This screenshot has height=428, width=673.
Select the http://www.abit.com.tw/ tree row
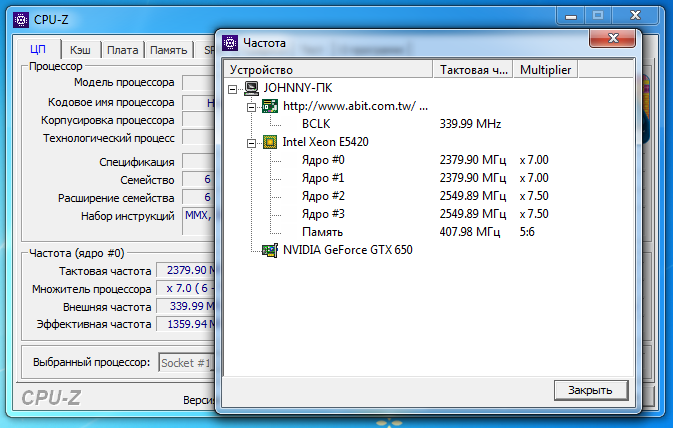pyautogui.click(x=355, y=106)
